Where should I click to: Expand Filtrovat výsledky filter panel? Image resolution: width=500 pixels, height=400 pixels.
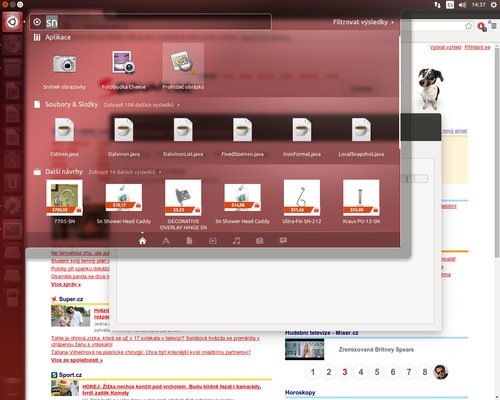tap(363, 22)
